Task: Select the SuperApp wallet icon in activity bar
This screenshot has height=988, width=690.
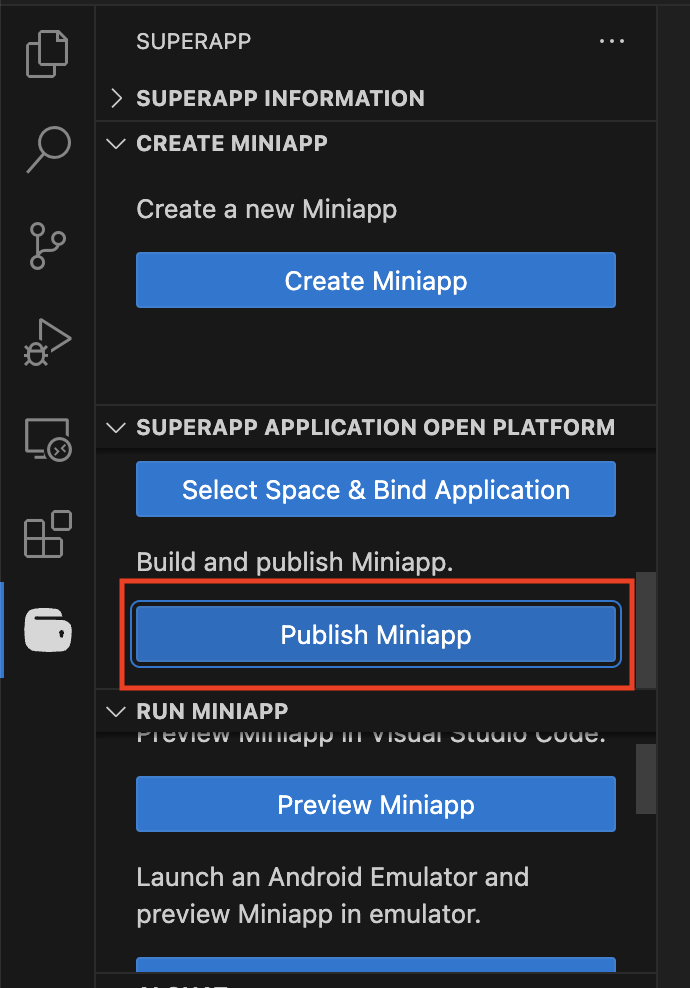Action: 48,629
